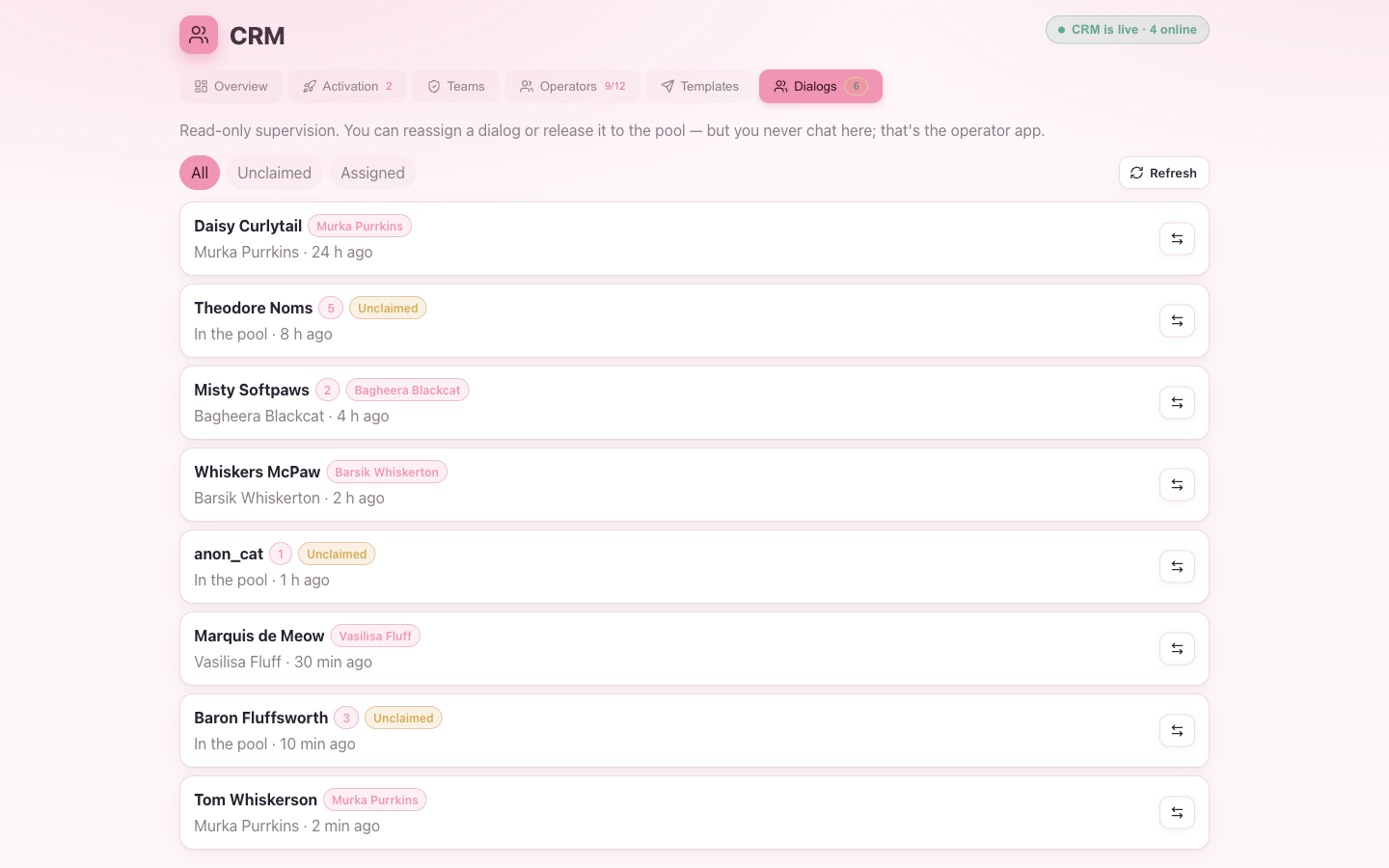Click Unclaimed tag on Baron Fluffsworth
Viewport: 1389px width, 868px height.
tap(403, 718)
